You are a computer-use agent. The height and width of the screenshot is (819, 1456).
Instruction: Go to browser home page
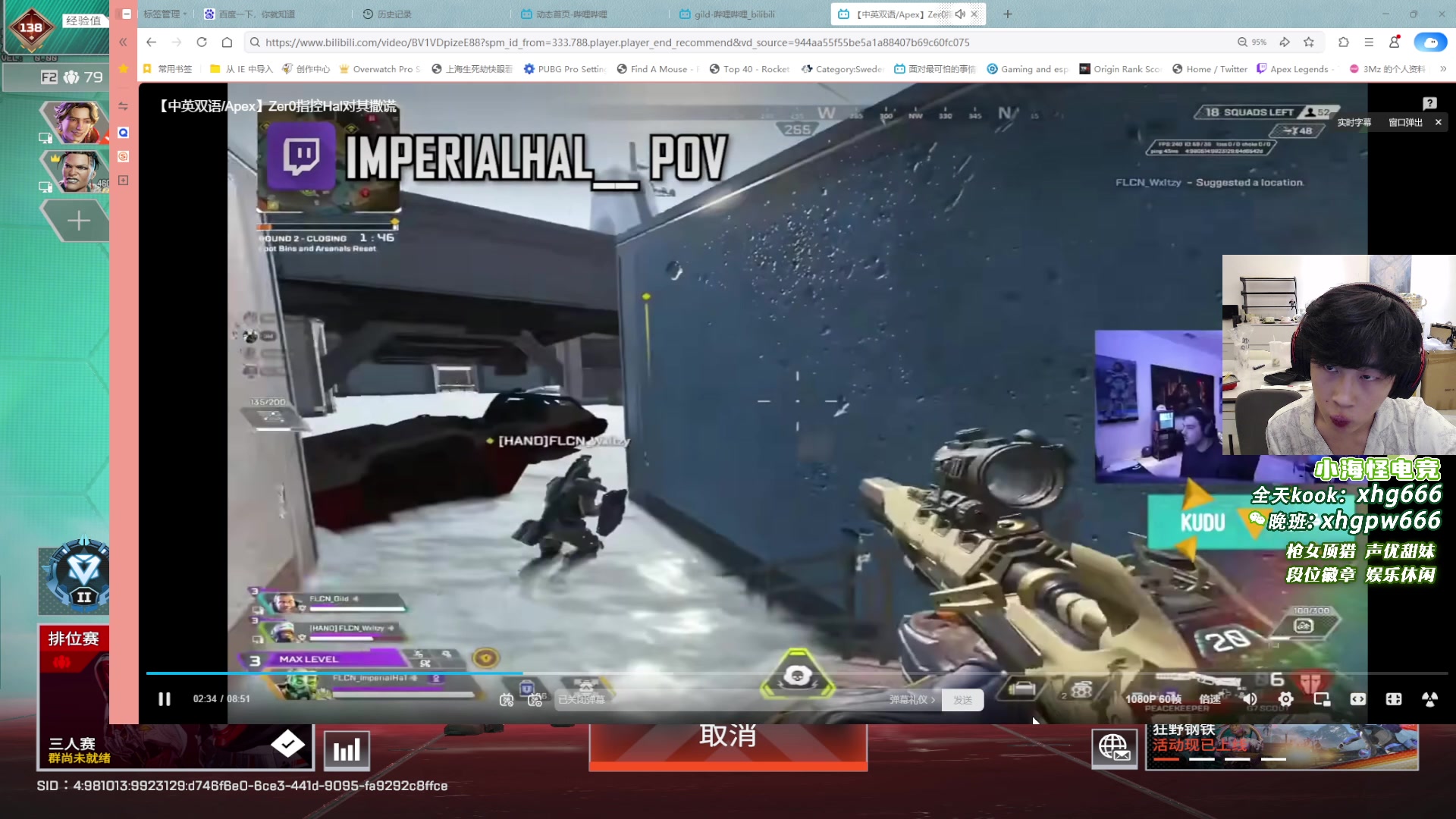pos(227,42)
